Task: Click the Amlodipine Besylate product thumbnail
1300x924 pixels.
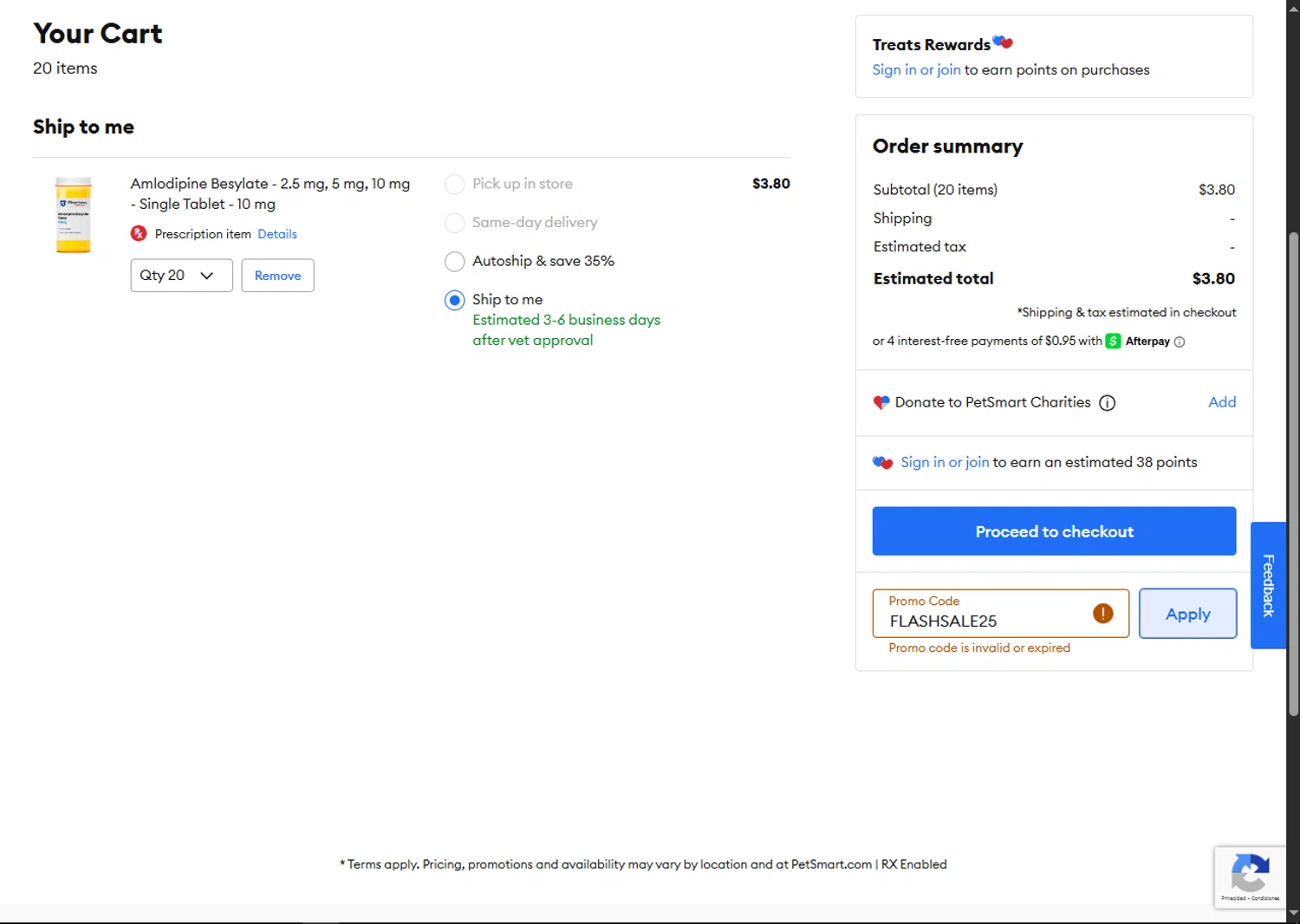Action: 74,215
